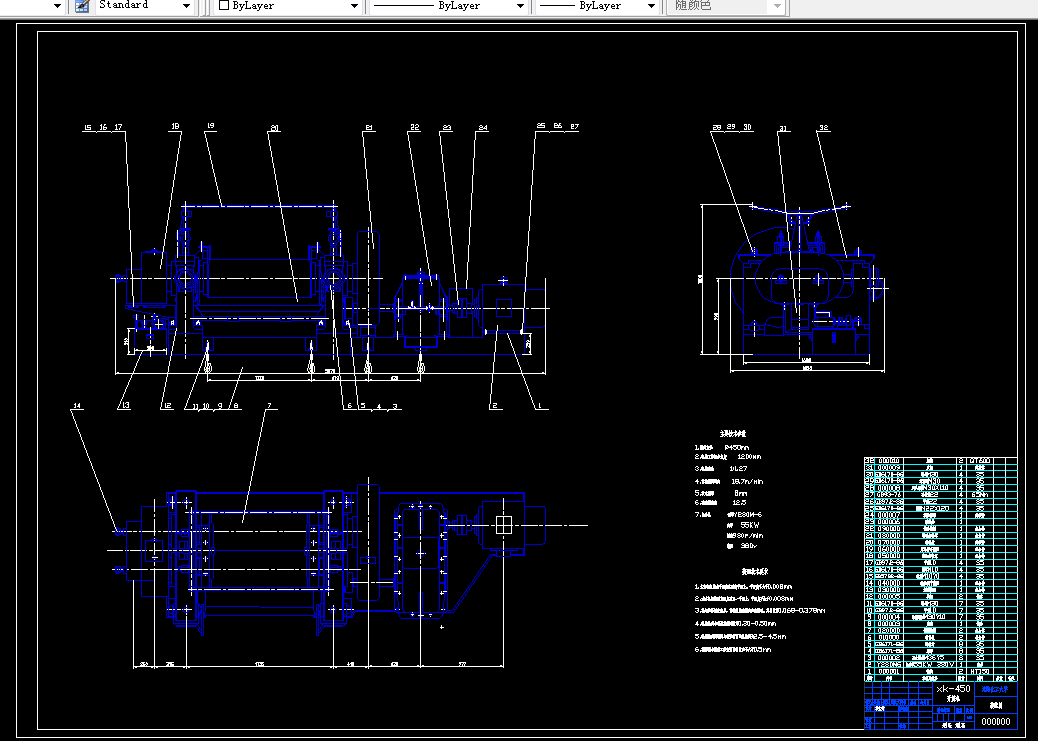
Task: Select the 1200mm parameter value
Action: (x=749, y=457)
